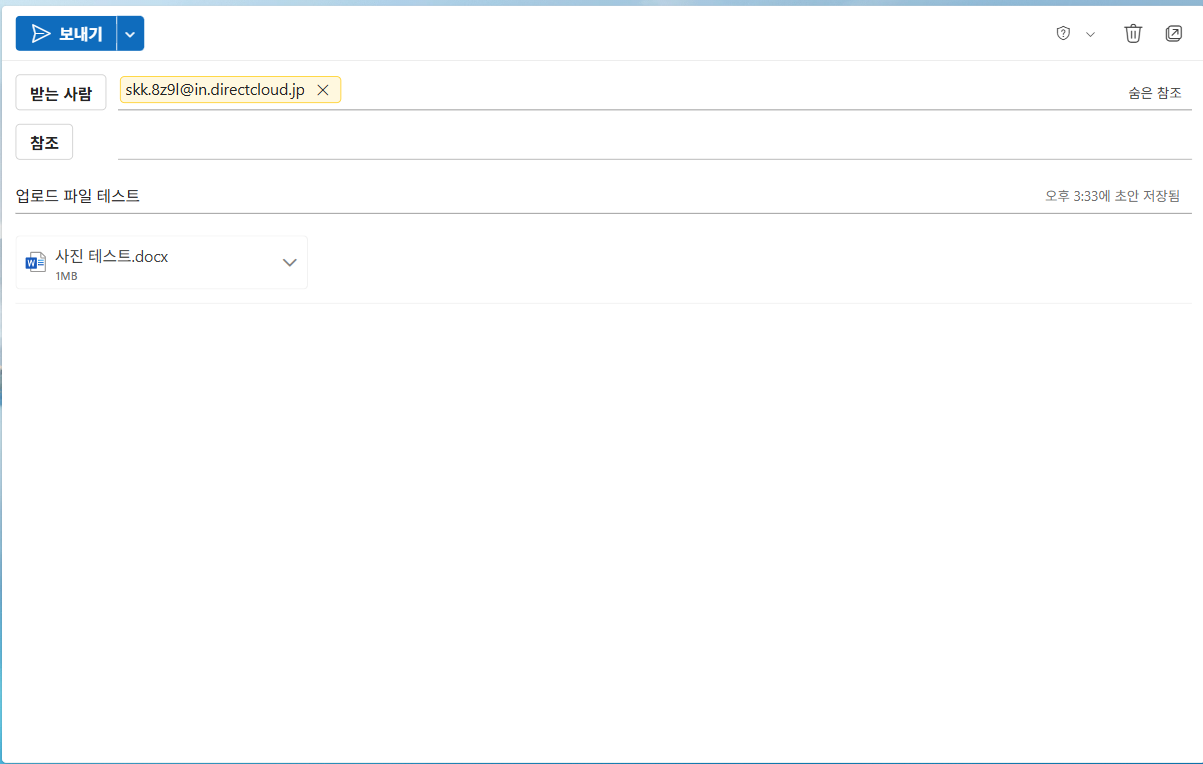
Task: Click the 받는 사람 button
Action: pyautogui.click(x=61, y=93)
